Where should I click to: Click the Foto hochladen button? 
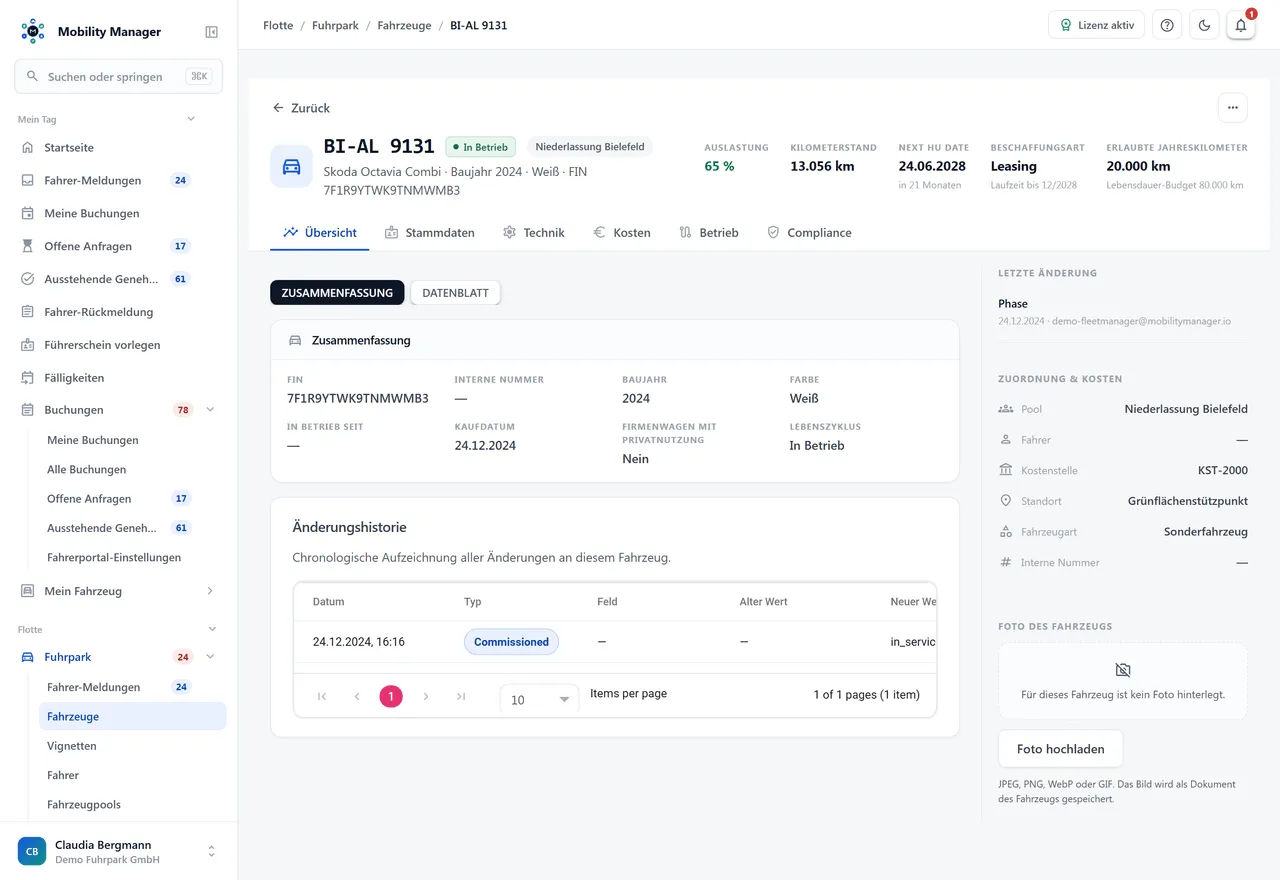point(1060,749)
